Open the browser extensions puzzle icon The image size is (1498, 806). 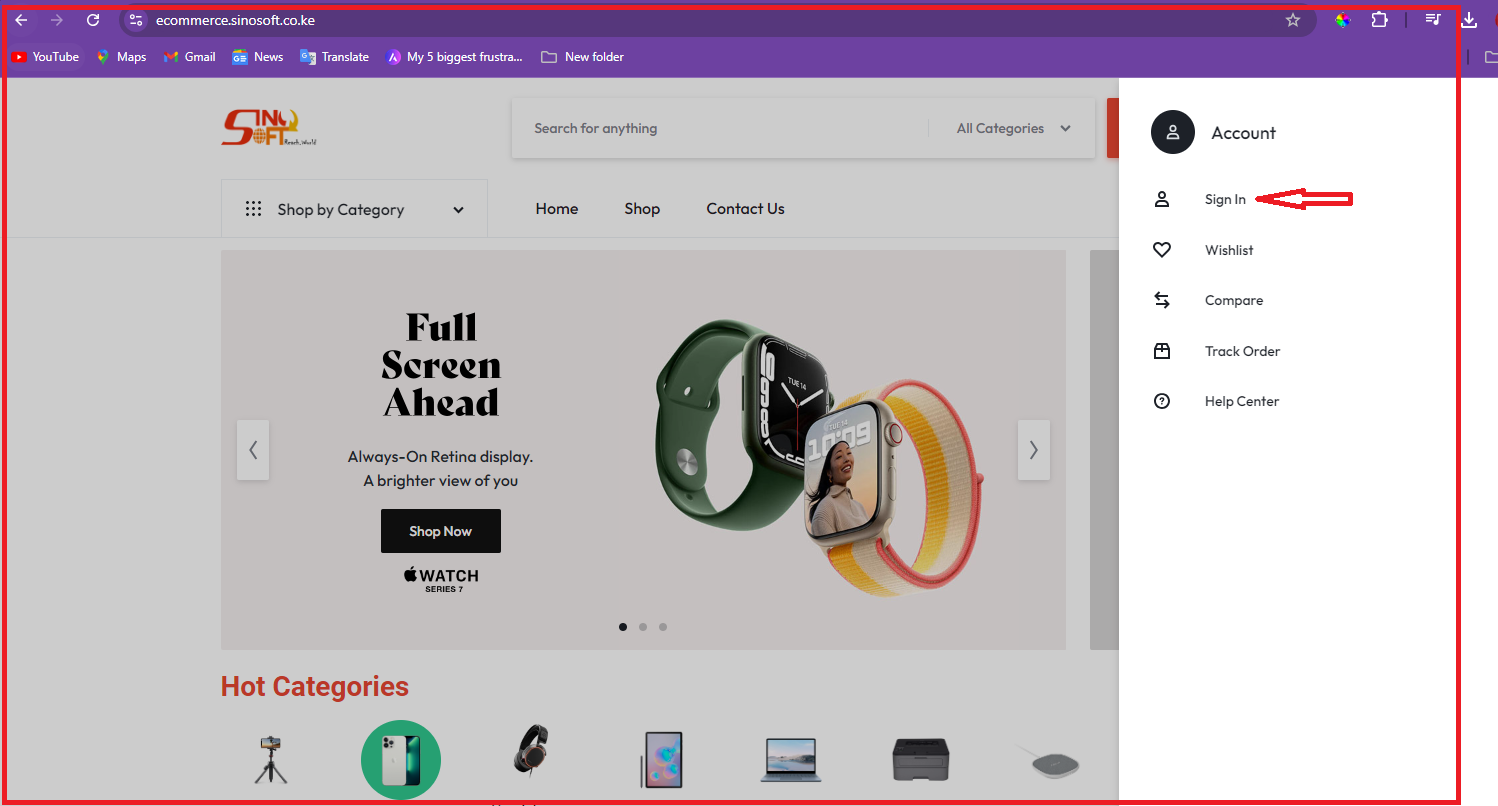click(1379, 20)
